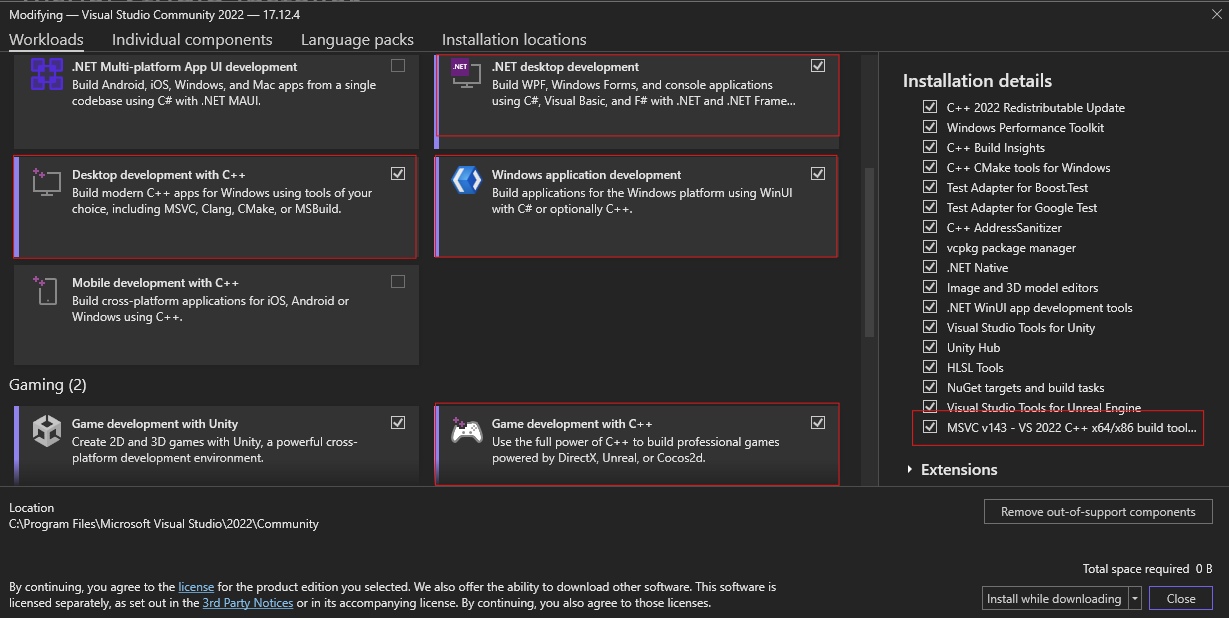Uncheck Windows application development workload

(x=818, y=174)
